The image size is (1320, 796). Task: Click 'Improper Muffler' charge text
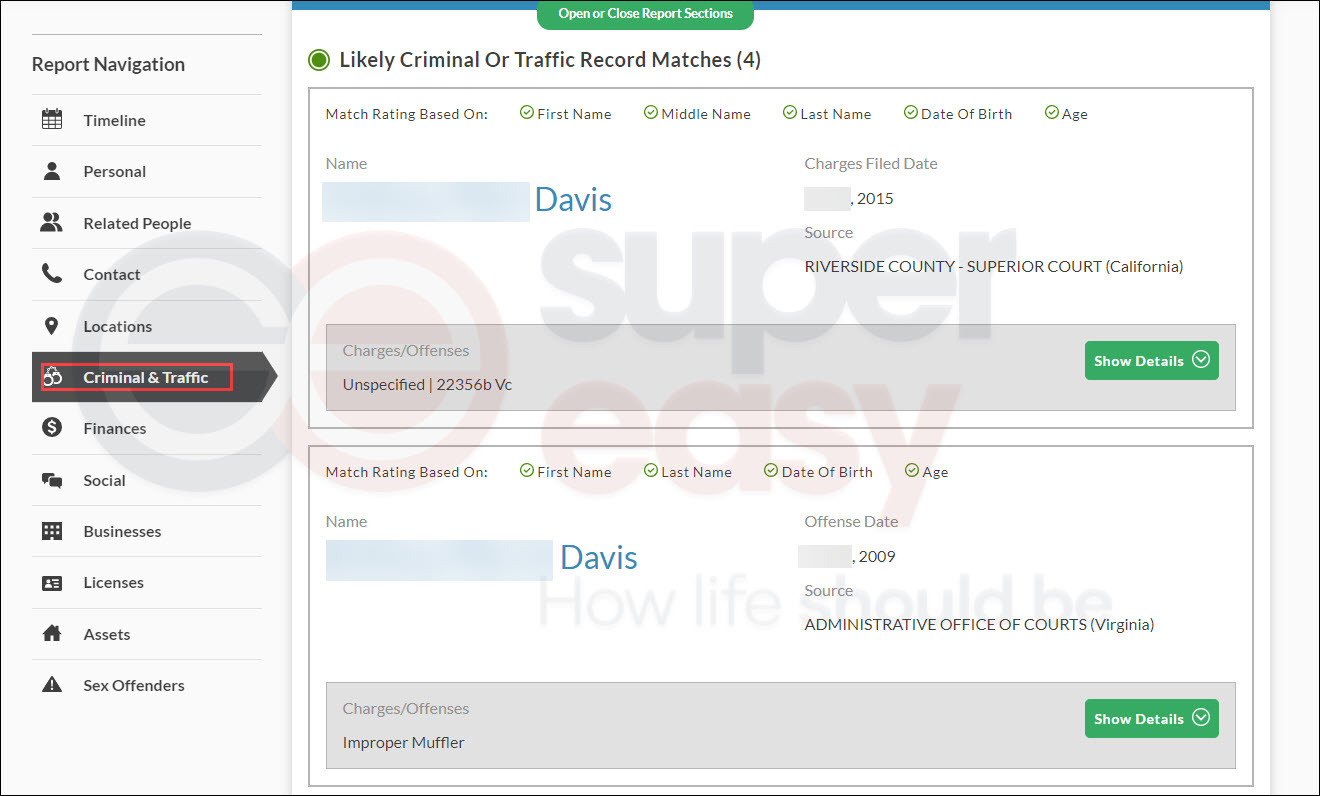[404, 742]
